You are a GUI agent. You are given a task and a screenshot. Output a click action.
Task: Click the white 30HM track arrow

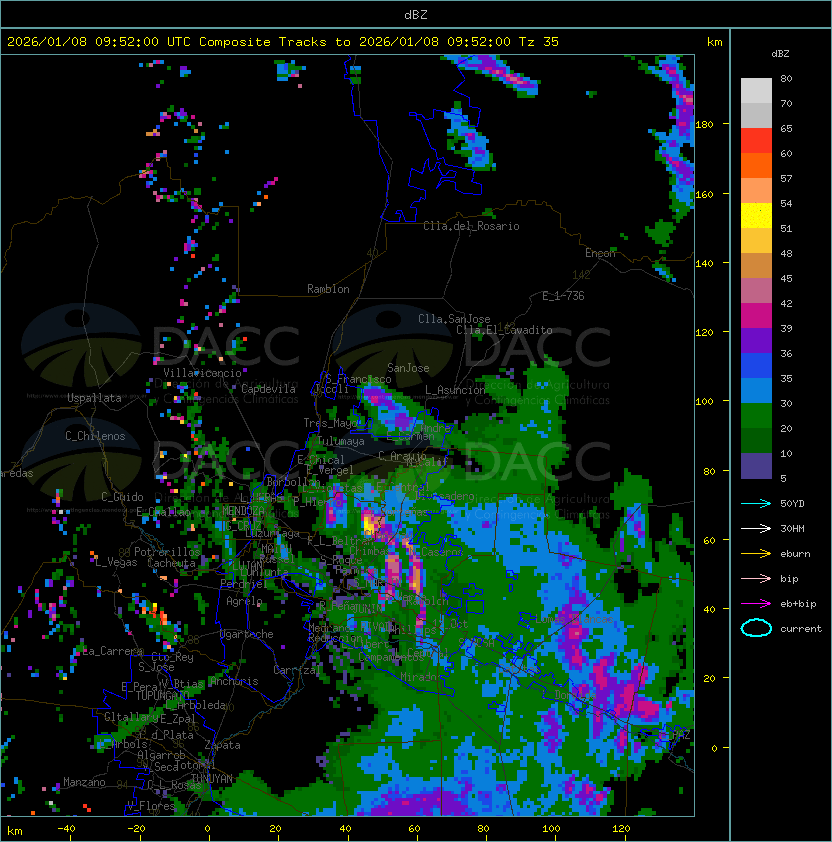(756, 529)
